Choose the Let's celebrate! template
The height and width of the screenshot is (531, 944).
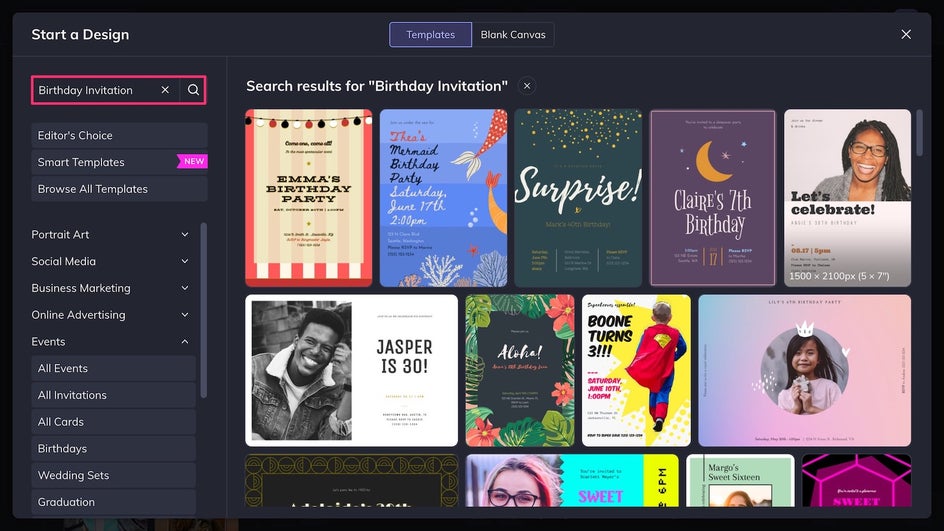click(847, 197)
